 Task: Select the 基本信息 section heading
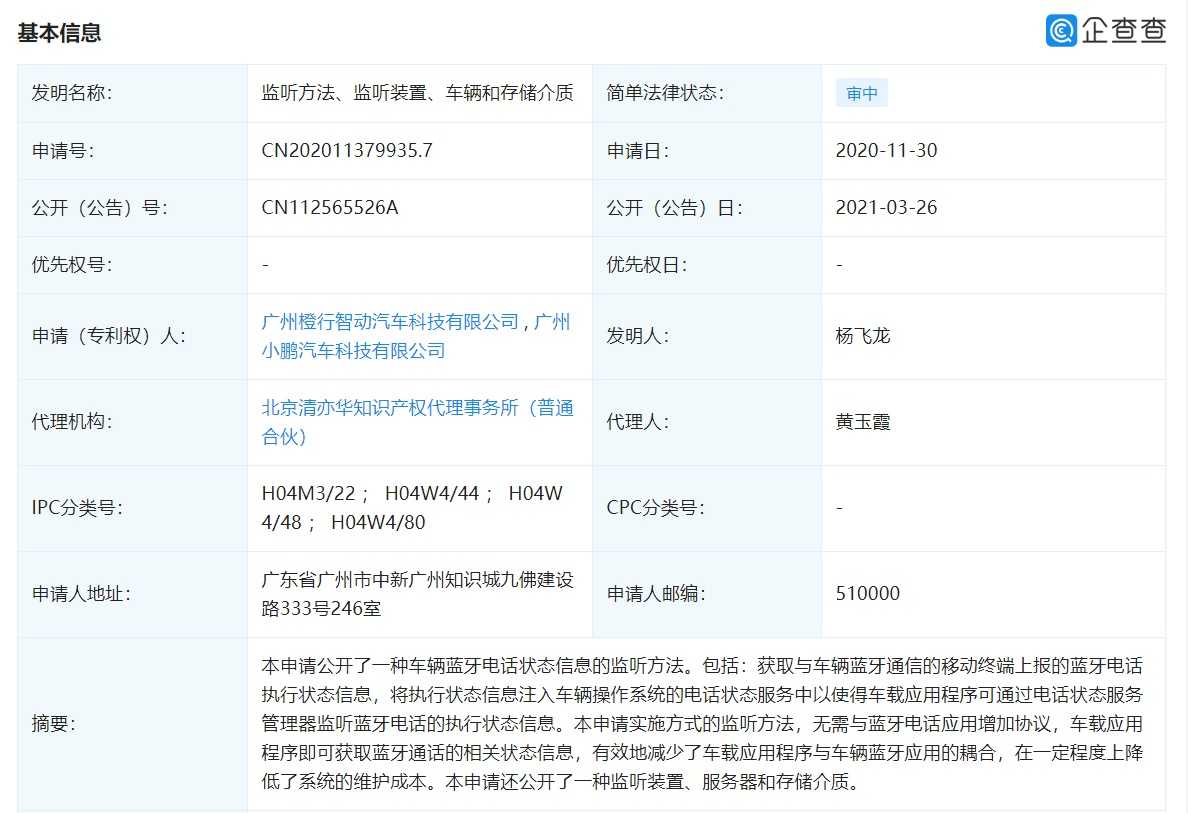coord(59,33)
